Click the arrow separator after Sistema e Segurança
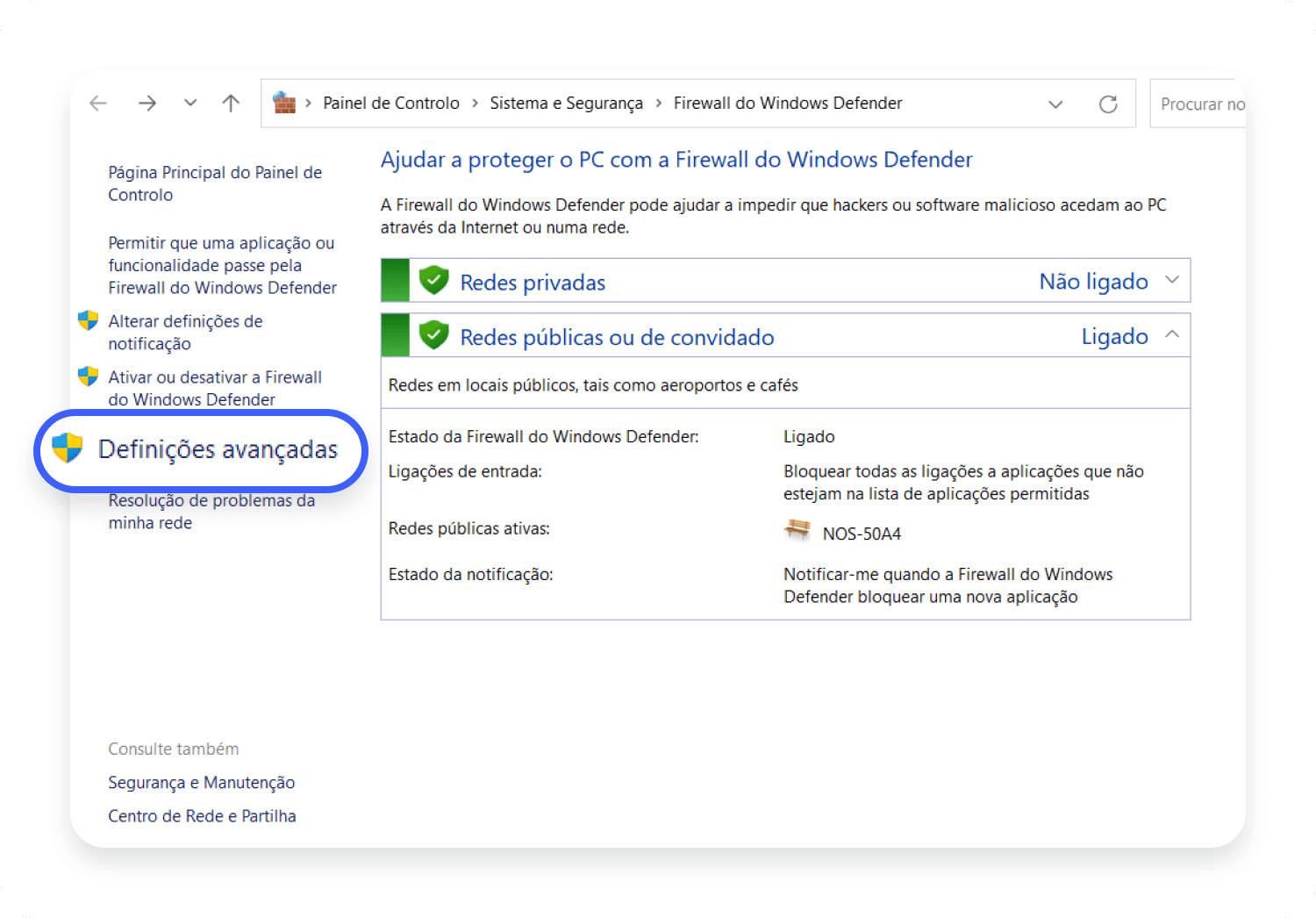 [658, 104]
